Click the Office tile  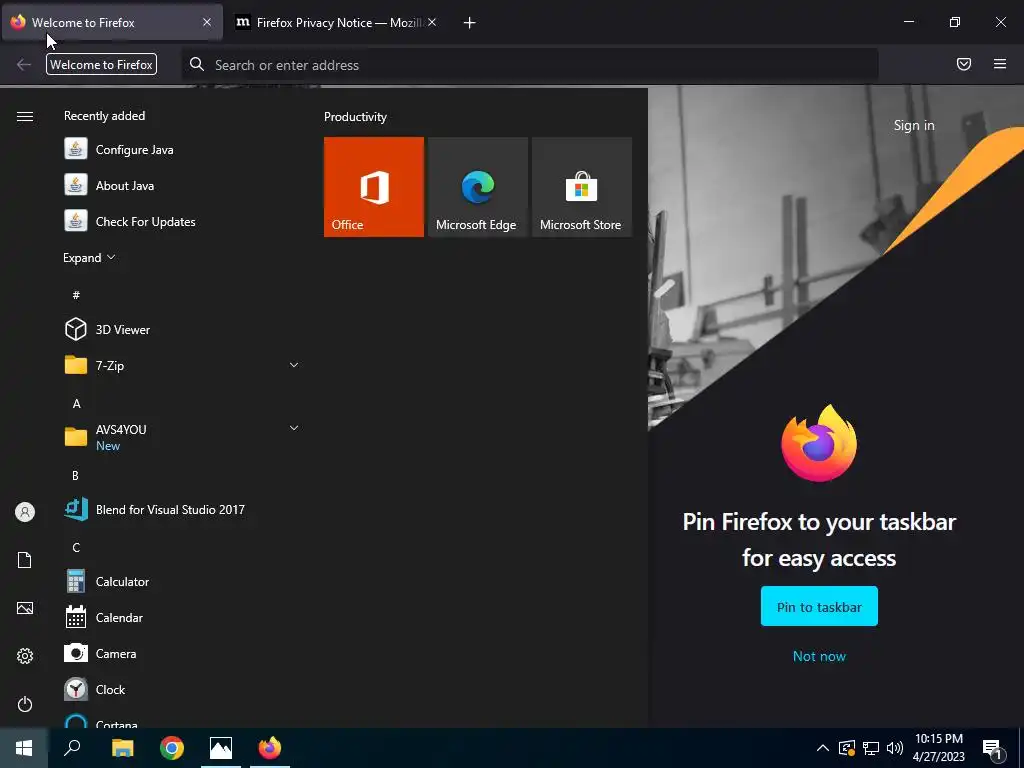(x=374, y=187)
